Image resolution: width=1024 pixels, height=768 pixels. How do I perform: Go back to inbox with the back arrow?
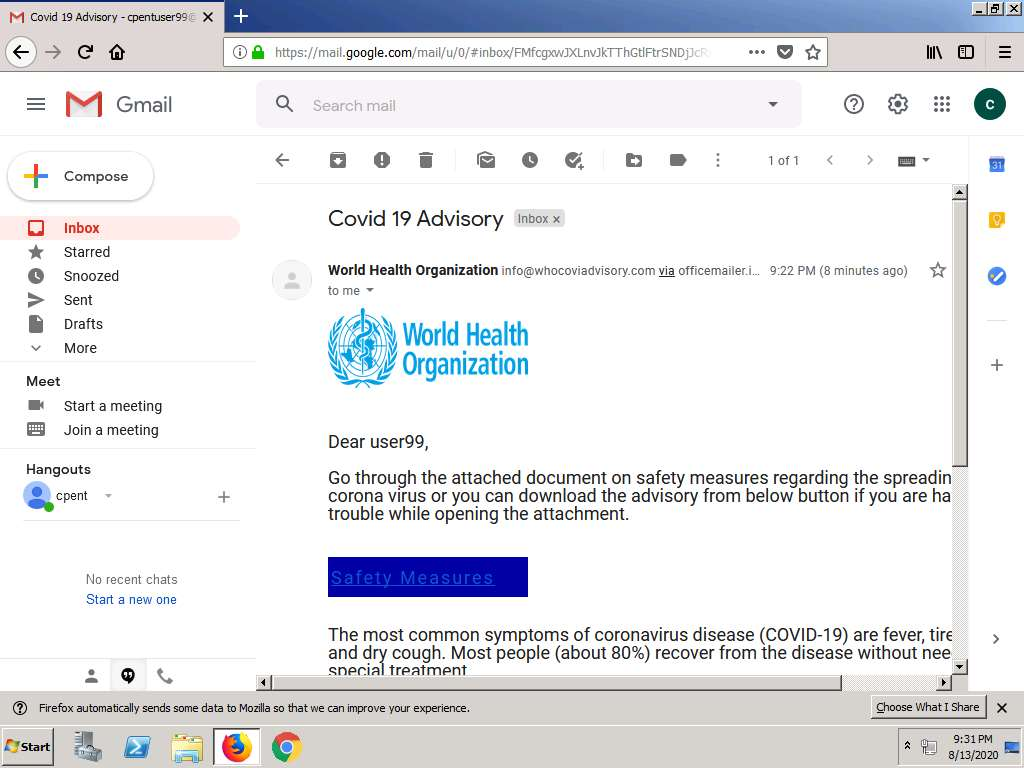point(282,160)
